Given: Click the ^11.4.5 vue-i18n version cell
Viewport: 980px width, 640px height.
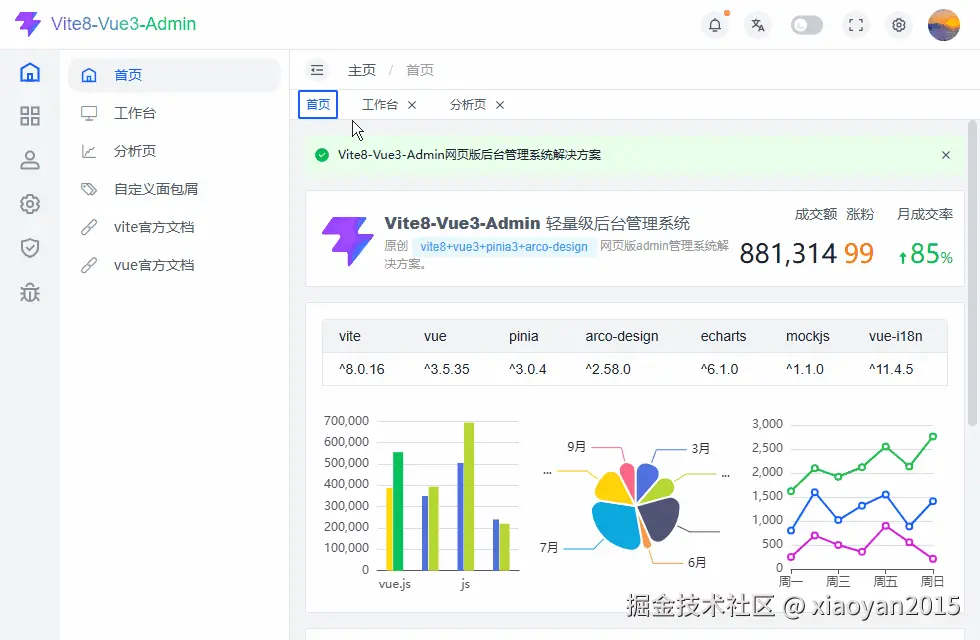Looking at the screenshot, I should coord(891,369).
